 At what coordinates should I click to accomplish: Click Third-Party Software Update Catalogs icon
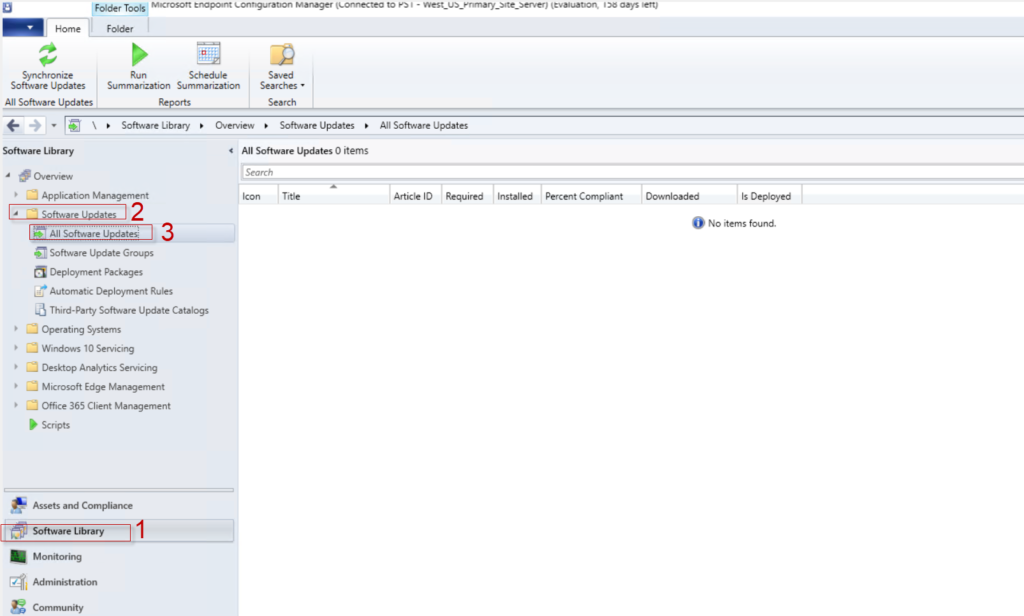[x=40, y=310]
